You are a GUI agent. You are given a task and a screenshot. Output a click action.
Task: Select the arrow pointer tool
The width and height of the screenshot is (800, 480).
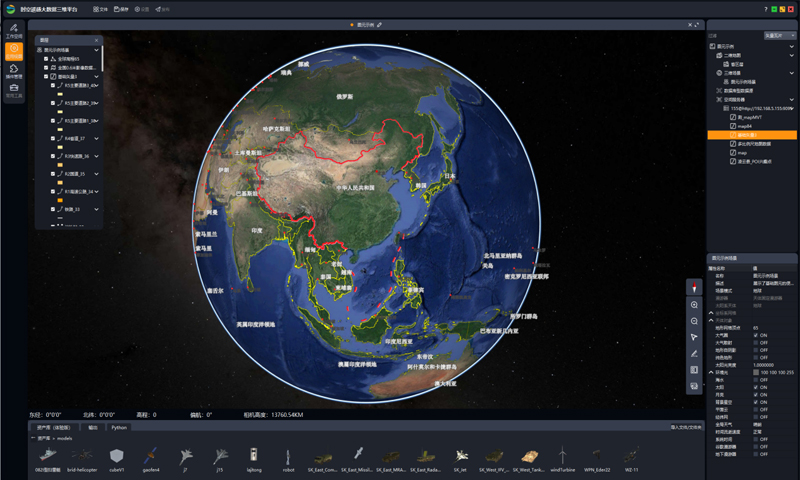[694, 337]
